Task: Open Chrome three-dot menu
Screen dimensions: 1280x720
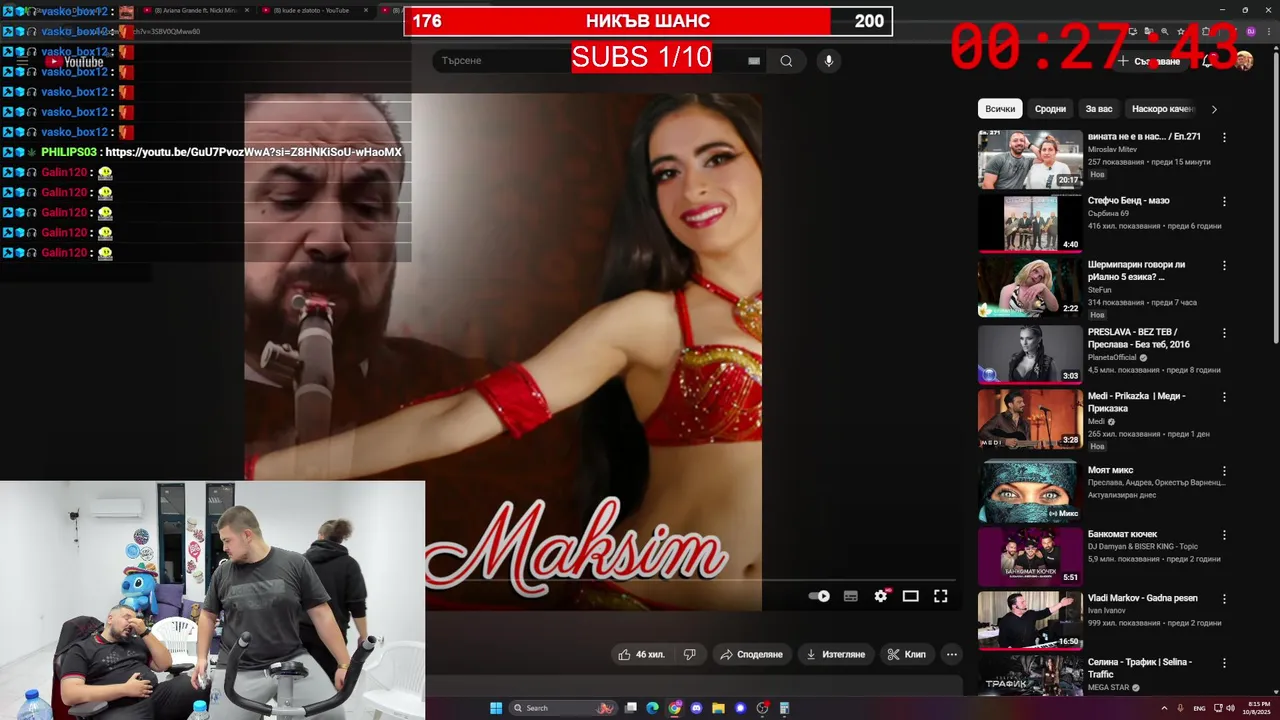Action: point(1267,31)
